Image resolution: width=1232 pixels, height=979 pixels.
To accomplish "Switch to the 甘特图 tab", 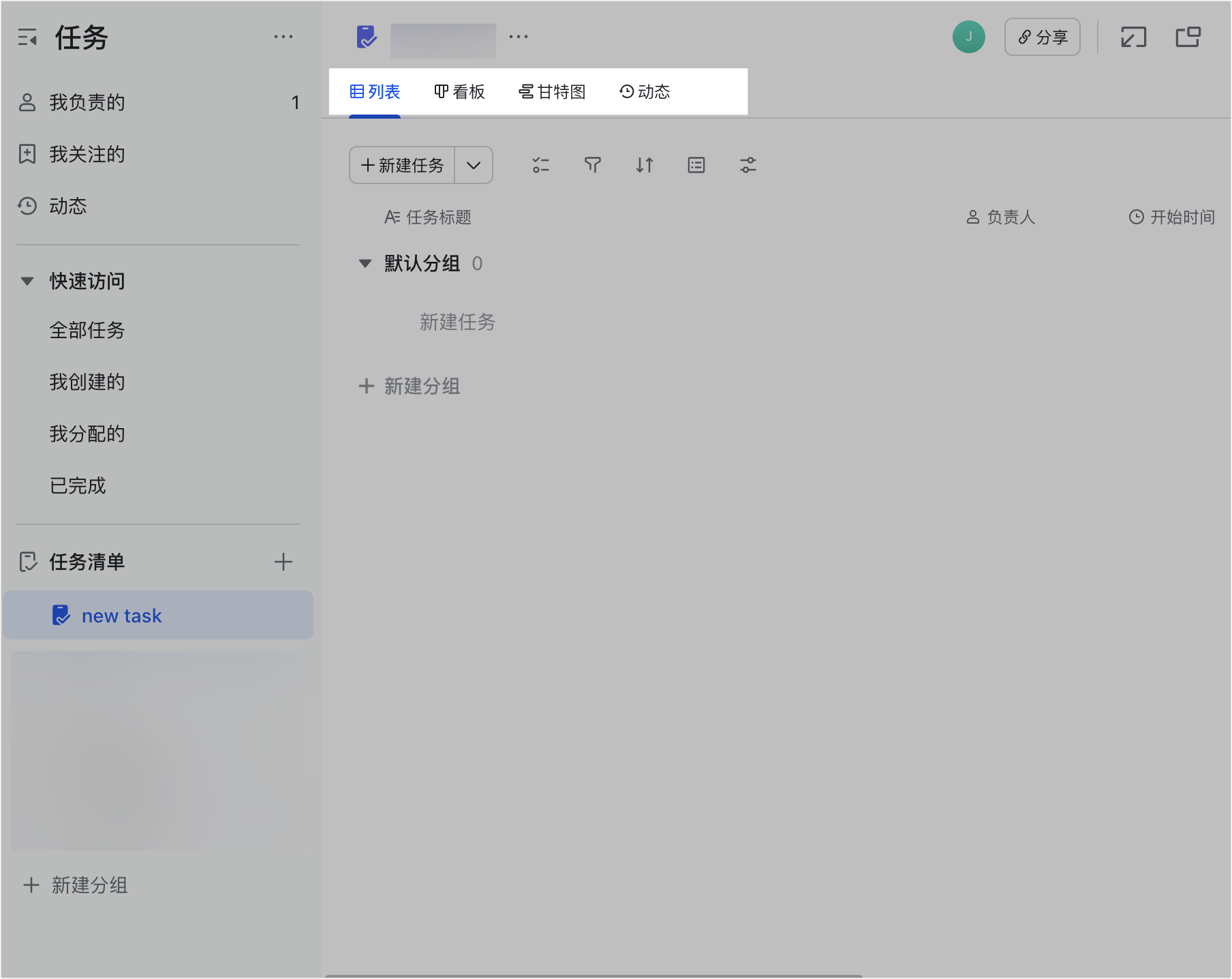I will (552, 92).
